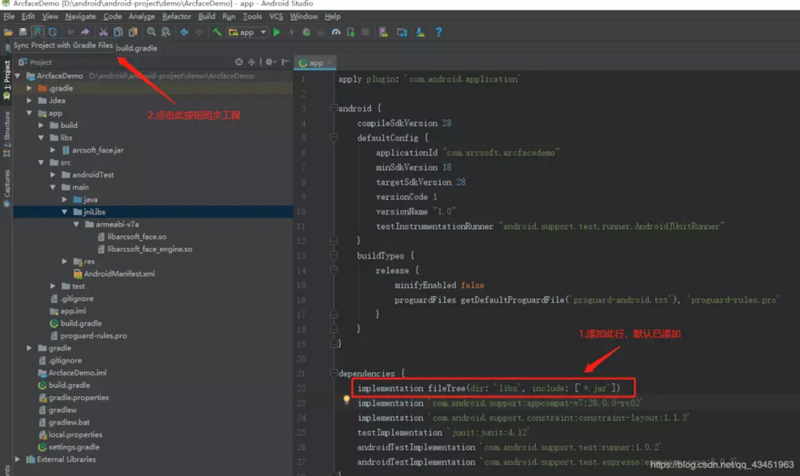Expand the build folder under app
Screen dimensions: 800x476
click(x=41, y=125)
